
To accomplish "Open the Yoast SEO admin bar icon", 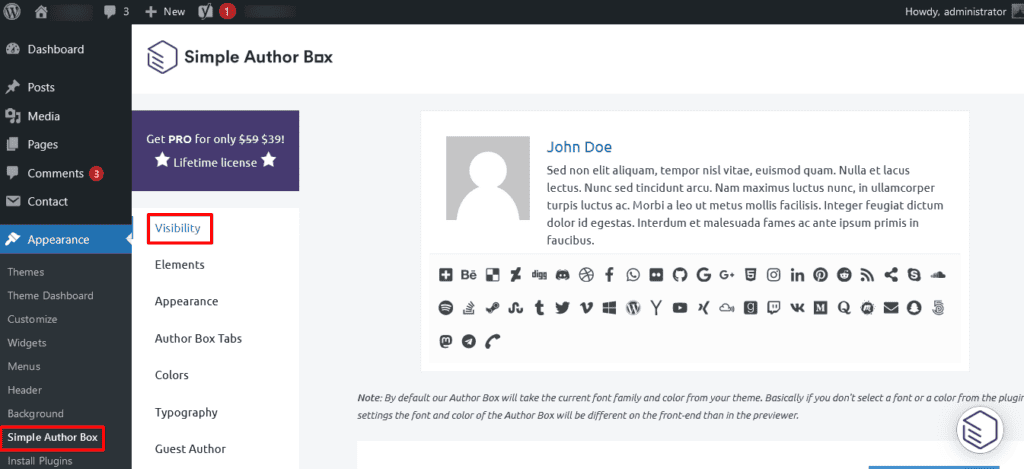I will (205, 12).
